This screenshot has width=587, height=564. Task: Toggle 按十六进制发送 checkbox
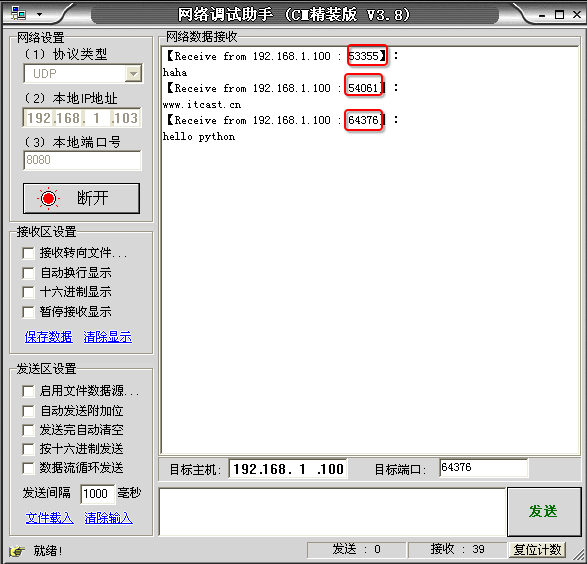click(28, 449)
